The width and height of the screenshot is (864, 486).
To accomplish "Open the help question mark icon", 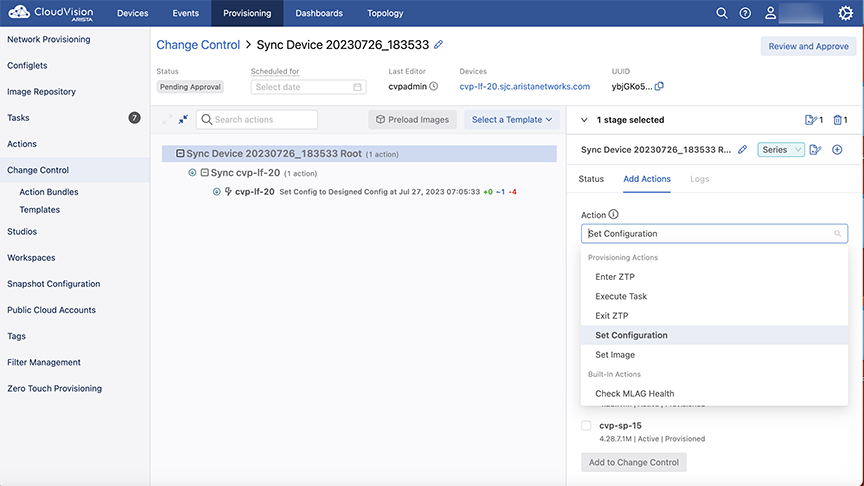I will 745,13.
